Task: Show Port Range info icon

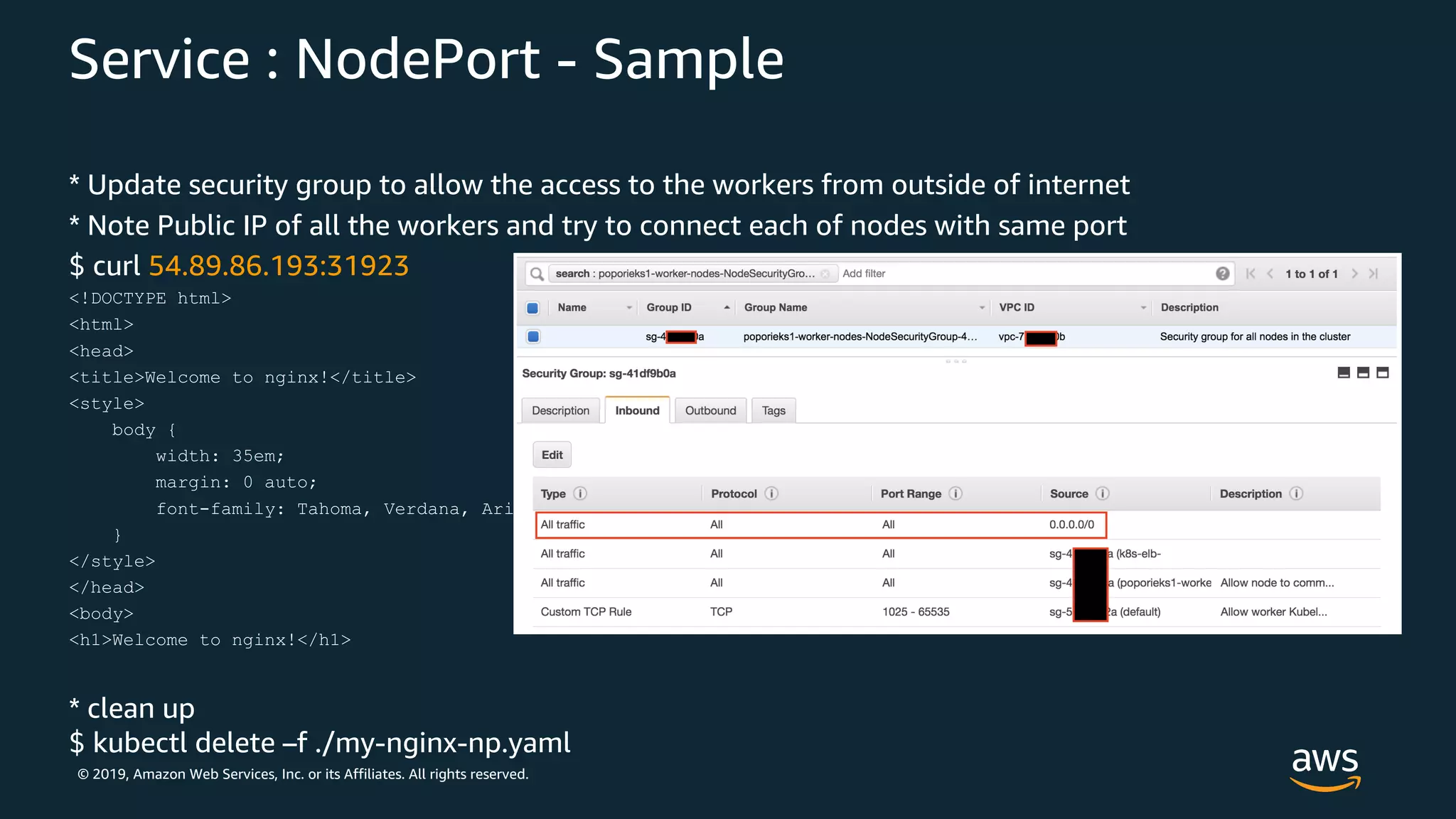Action: (955, 493)
